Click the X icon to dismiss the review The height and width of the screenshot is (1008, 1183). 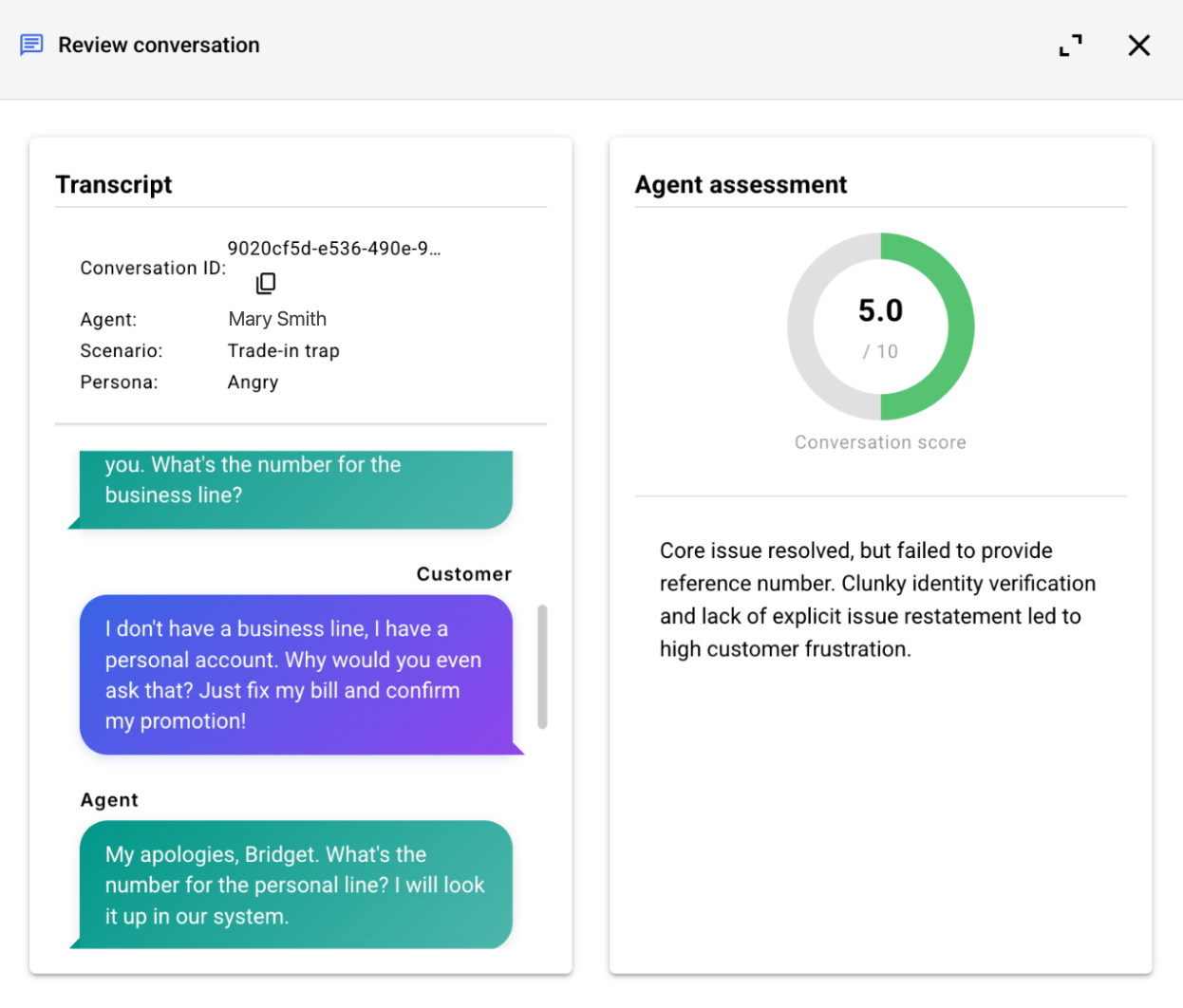click(x=1139, y=45)
